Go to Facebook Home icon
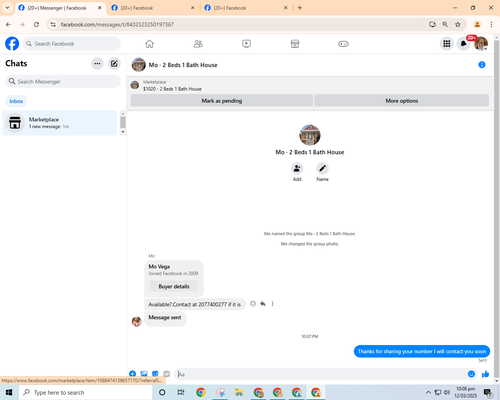 [x=149, y=44]
